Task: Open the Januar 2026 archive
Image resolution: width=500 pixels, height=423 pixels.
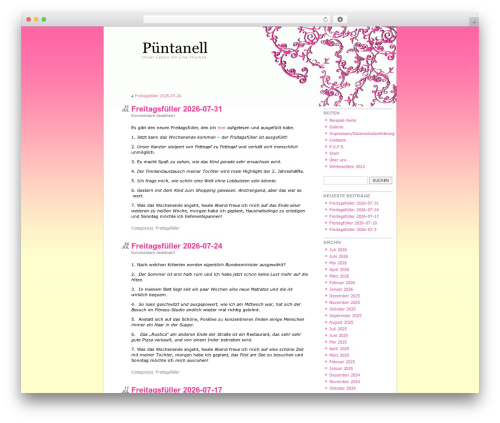Action: [341, 289]
